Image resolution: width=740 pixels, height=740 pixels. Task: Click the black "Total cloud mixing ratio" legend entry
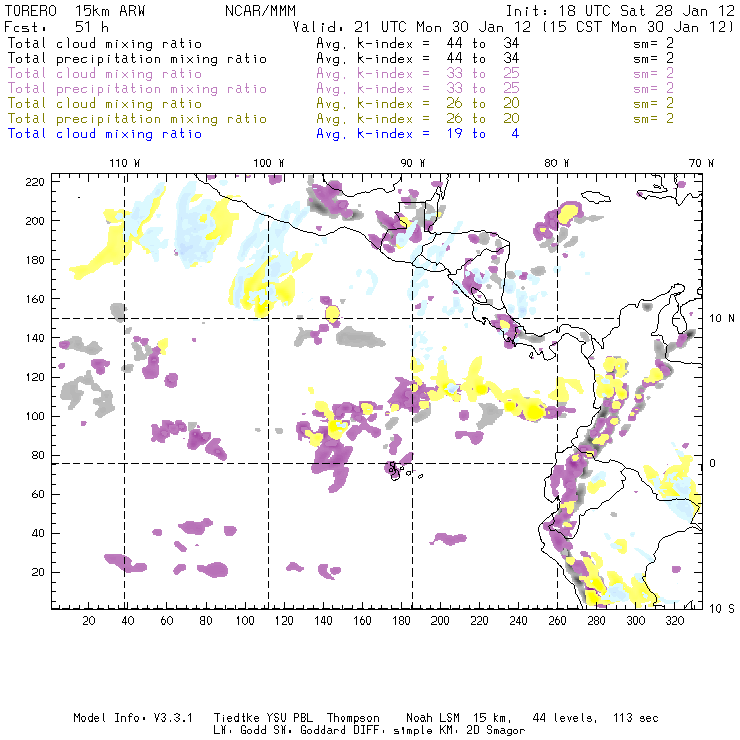(105, 43)
